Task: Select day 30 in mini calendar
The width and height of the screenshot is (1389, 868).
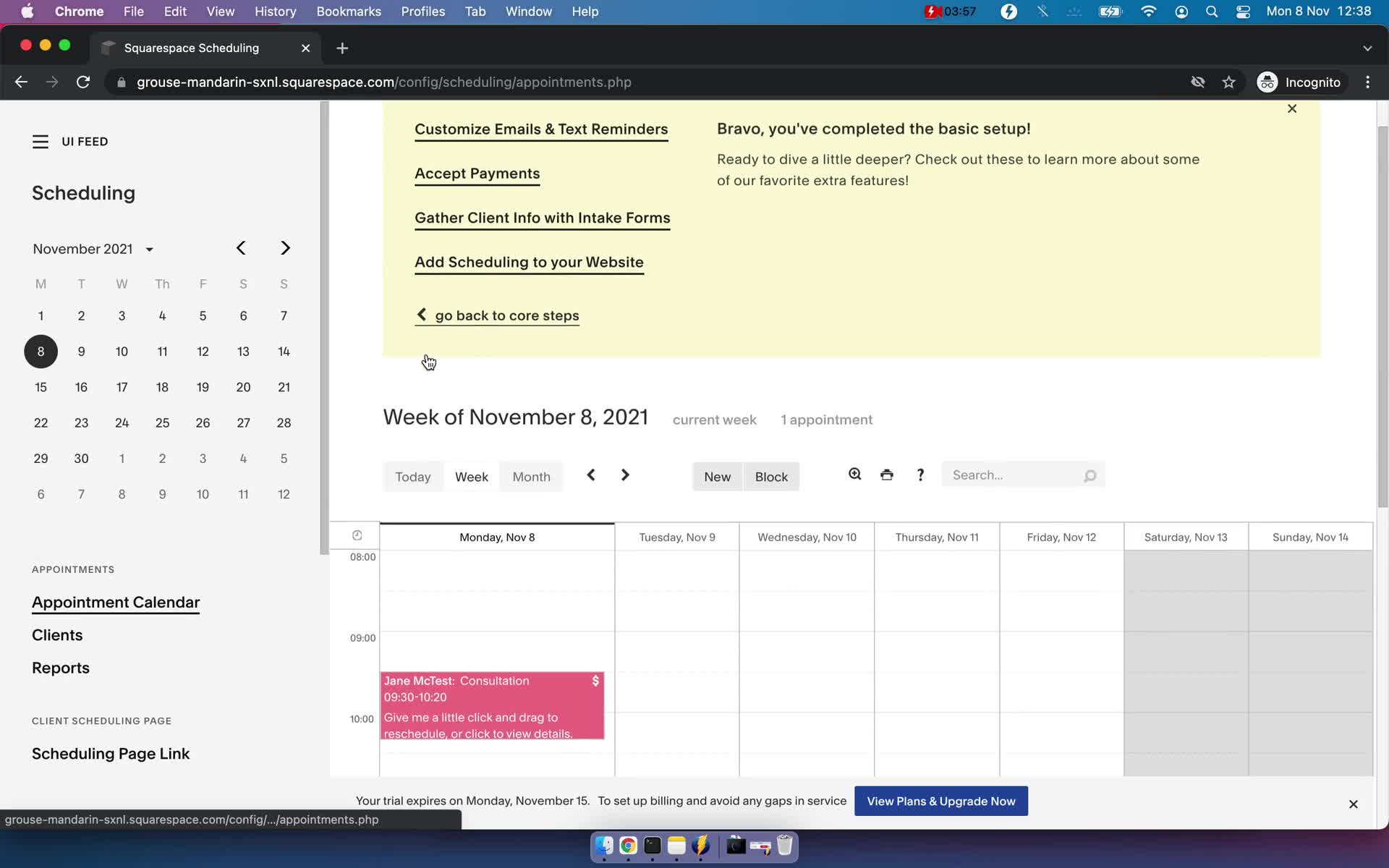Action: tap(81, 459)
